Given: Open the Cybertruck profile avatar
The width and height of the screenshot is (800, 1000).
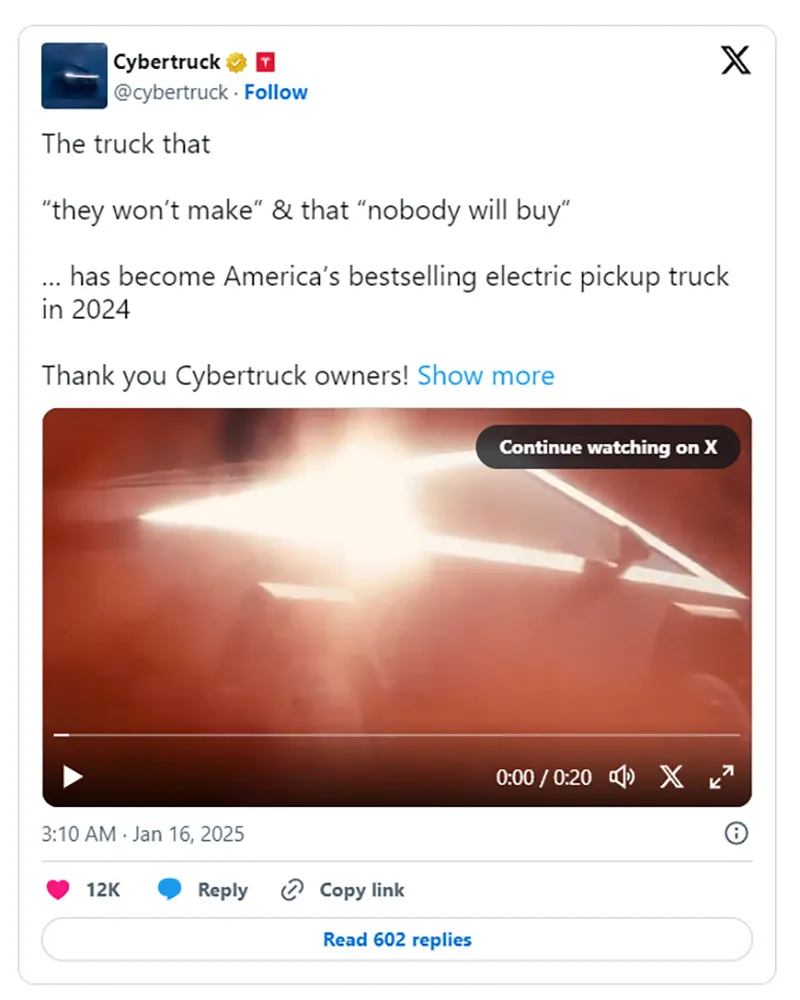Looking at the screenshot, I should point(74,76).
